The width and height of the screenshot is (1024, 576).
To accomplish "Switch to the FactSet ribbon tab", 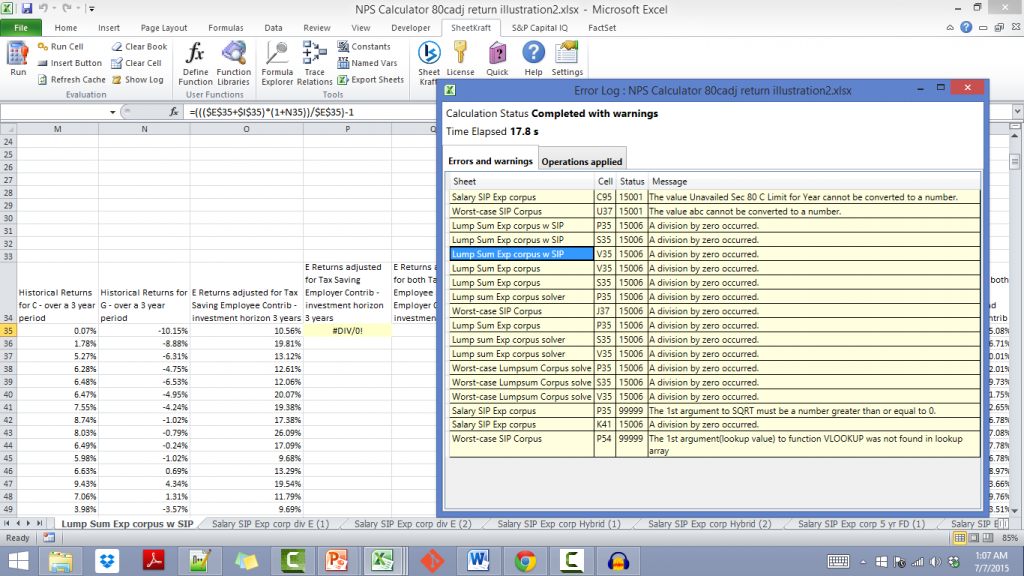I will [601, 27].
